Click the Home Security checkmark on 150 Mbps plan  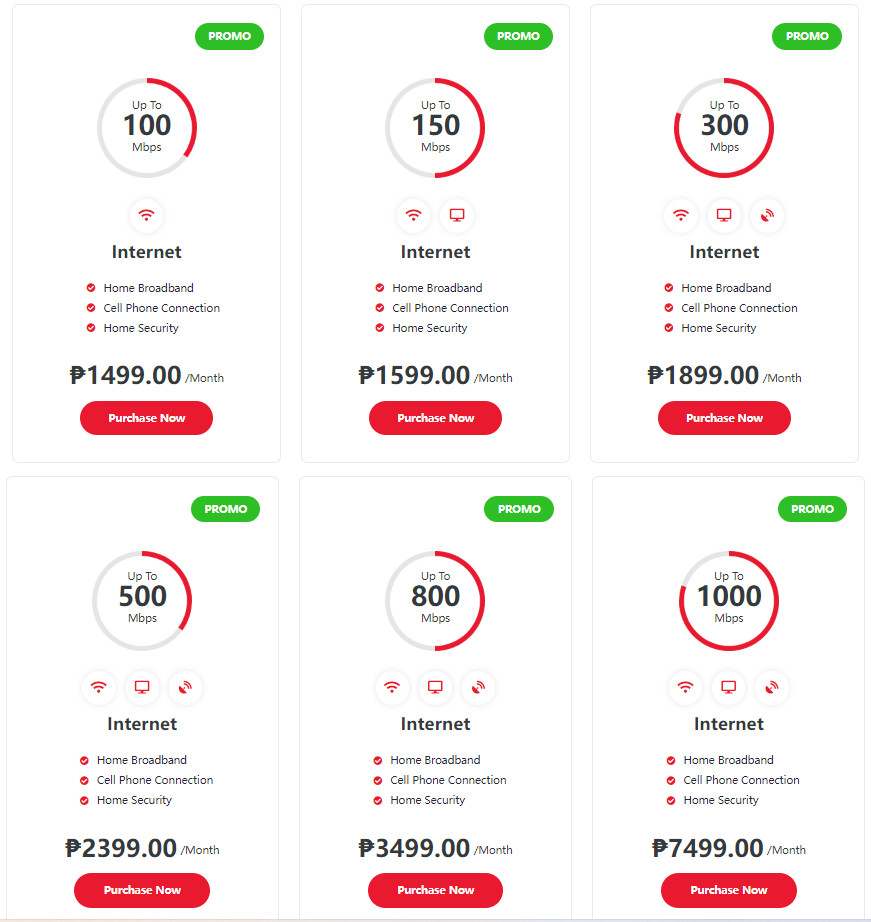coord(380,328)
